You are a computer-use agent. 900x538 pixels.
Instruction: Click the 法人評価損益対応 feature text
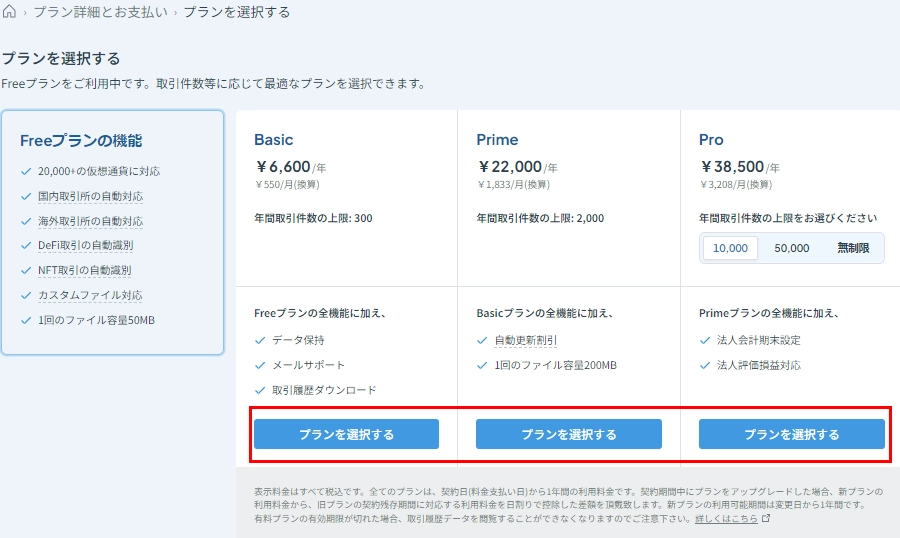758,365
